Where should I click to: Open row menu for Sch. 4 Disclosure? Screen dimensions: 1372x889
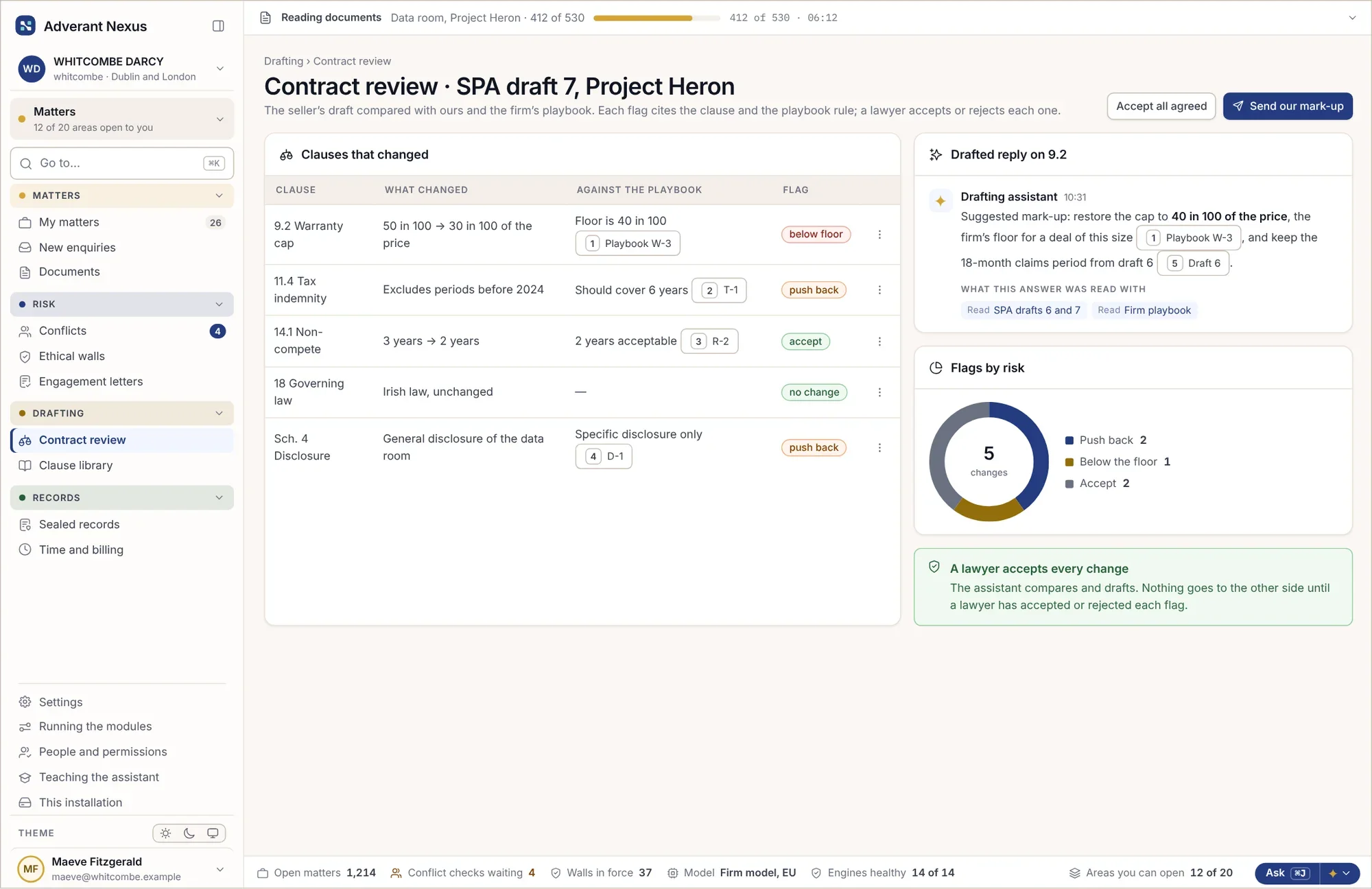click(x=879, y=448)
